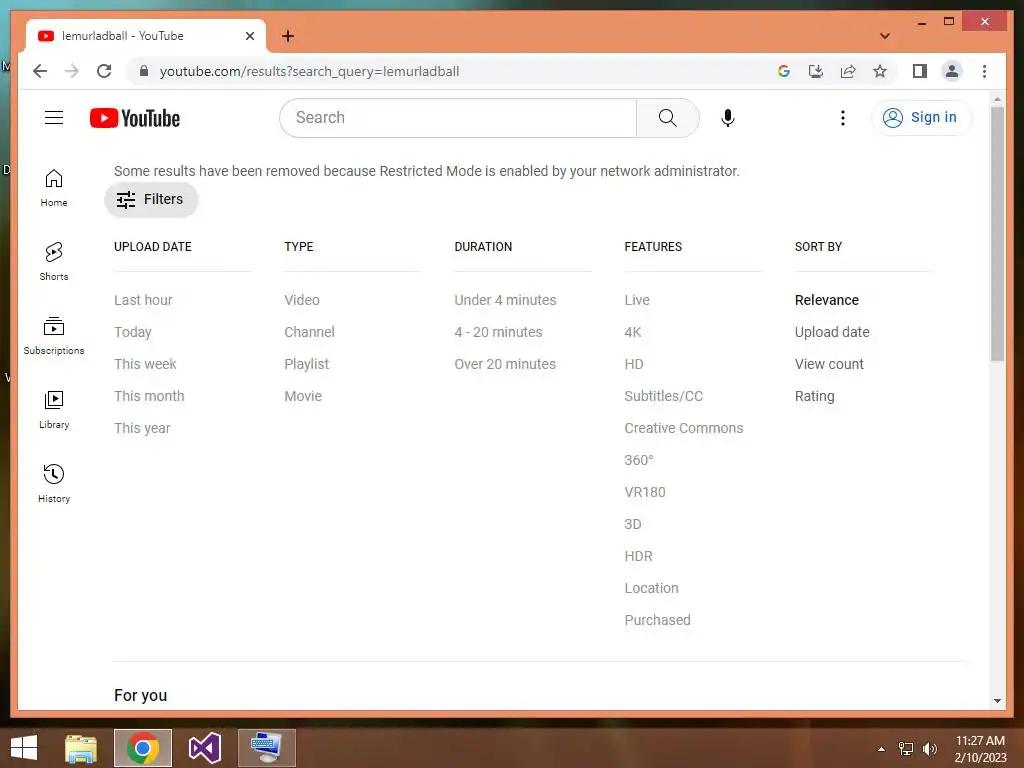Click the YouTube logo
Viewport: 1024px width, 768px height.
(x=135, y=118)
